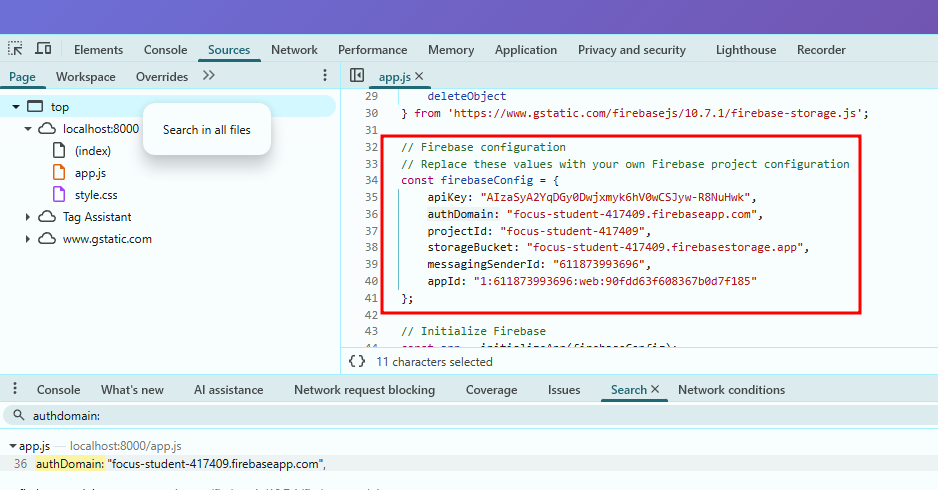
Task: Toggle the navigator sidebar icon beside app.js
Action: [357, 76]
